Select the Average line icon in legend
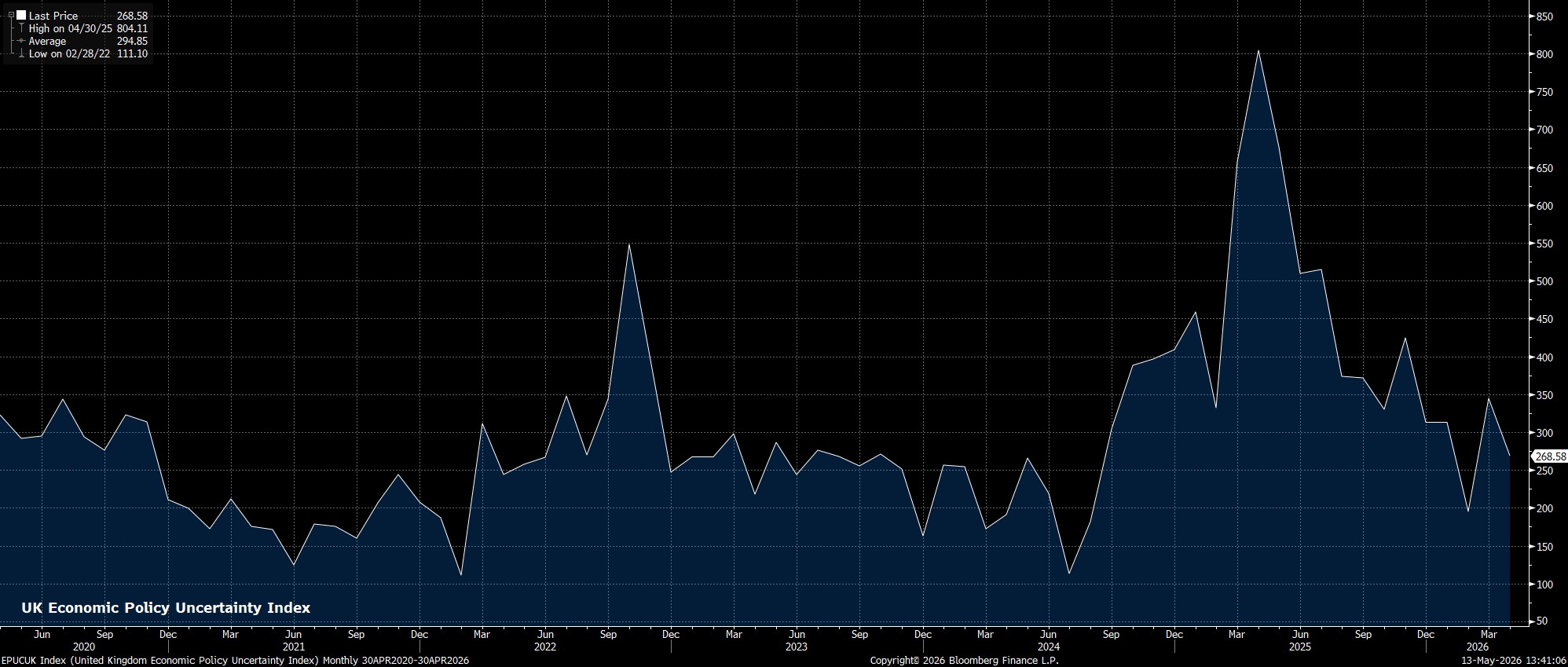 pyautogui.click(x=21, y=41)
